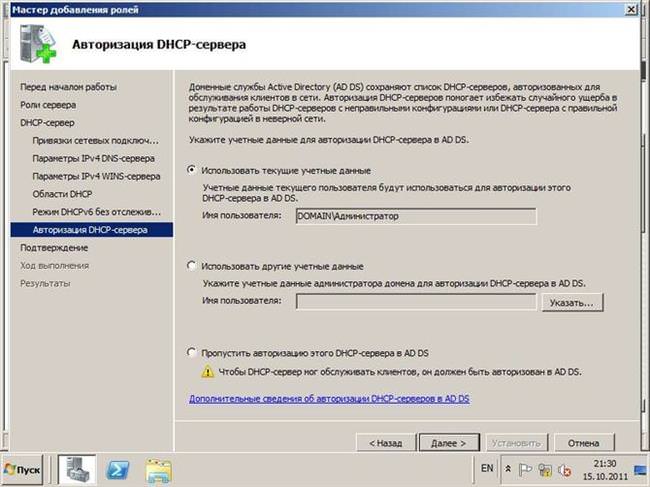Click the warning icon beside the authorization note
The width and height of the screenshot is (650, 487).
click(207, 371)
